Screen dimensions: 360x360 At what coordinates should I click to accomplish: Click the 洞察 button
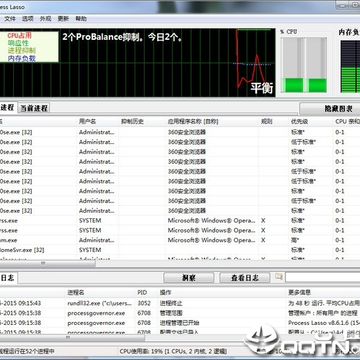click(189, 278)
